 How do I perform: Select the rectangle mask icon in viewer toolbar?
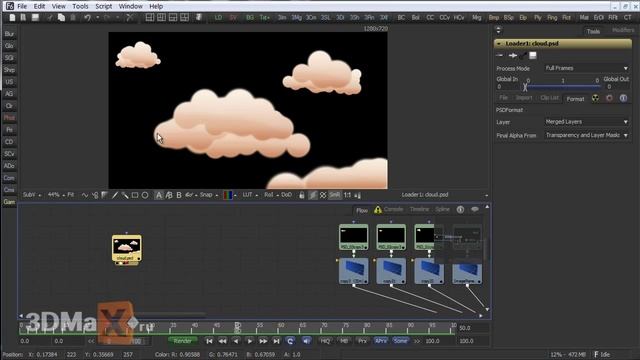click(135, 195)
